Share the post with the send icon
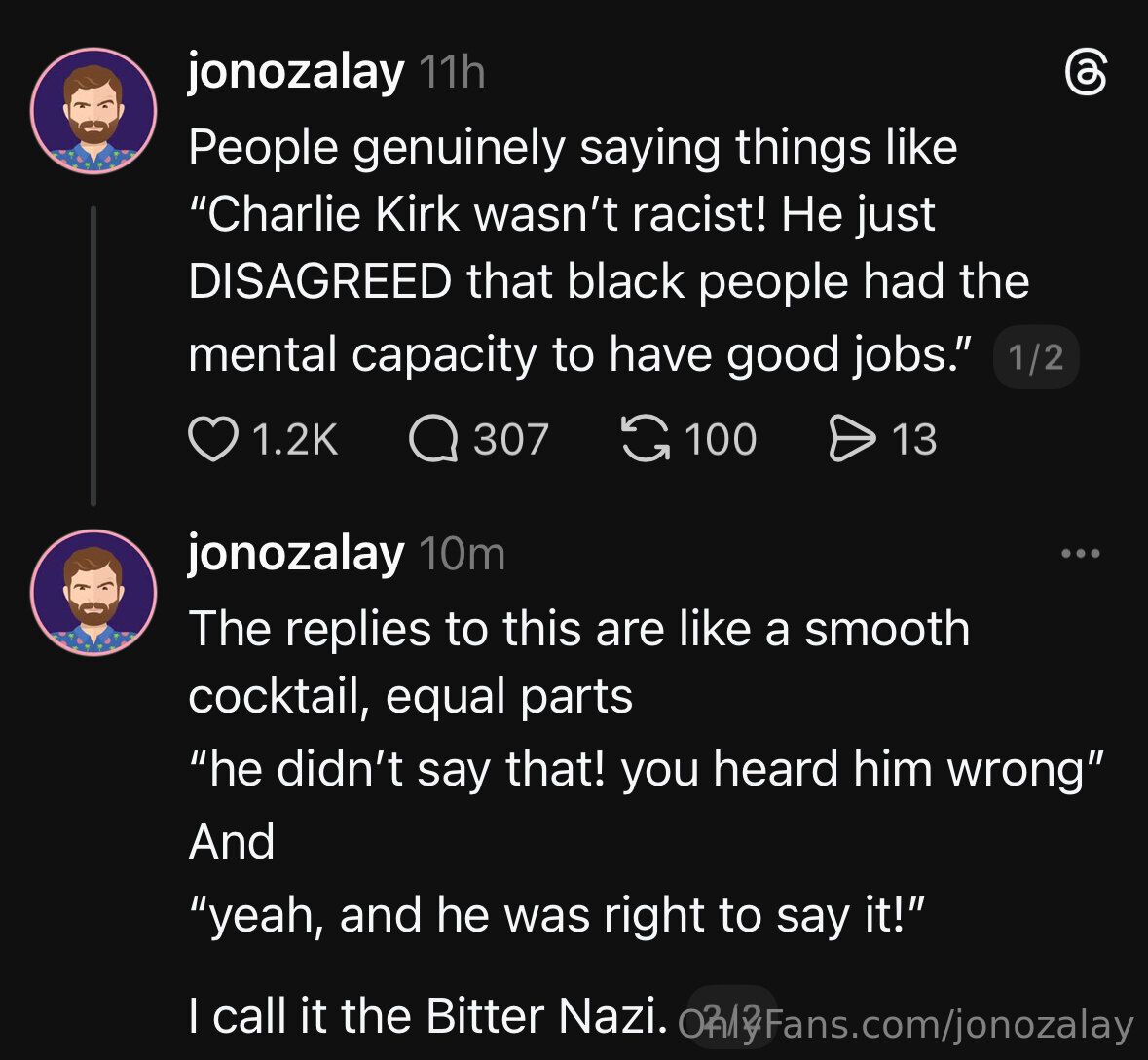The width and height of the screenshot is (1148, 1060). 850,439
